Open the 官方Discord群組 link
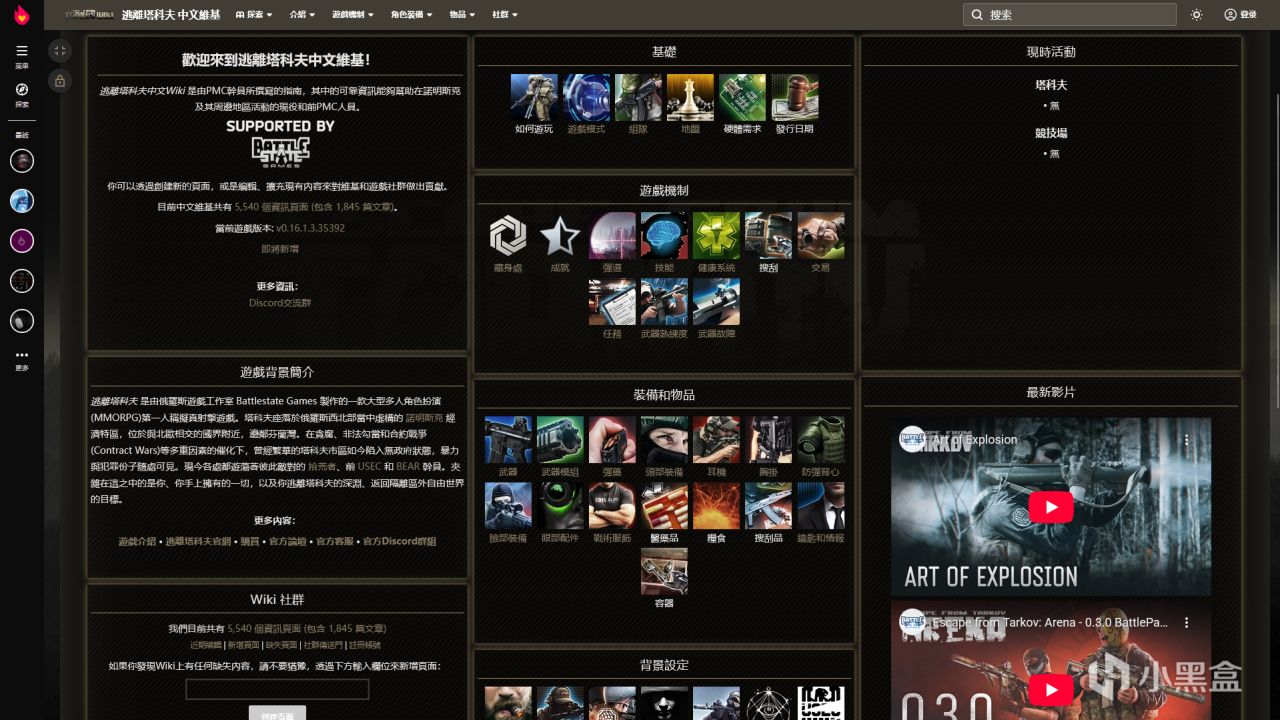 [x=399, y=541]
